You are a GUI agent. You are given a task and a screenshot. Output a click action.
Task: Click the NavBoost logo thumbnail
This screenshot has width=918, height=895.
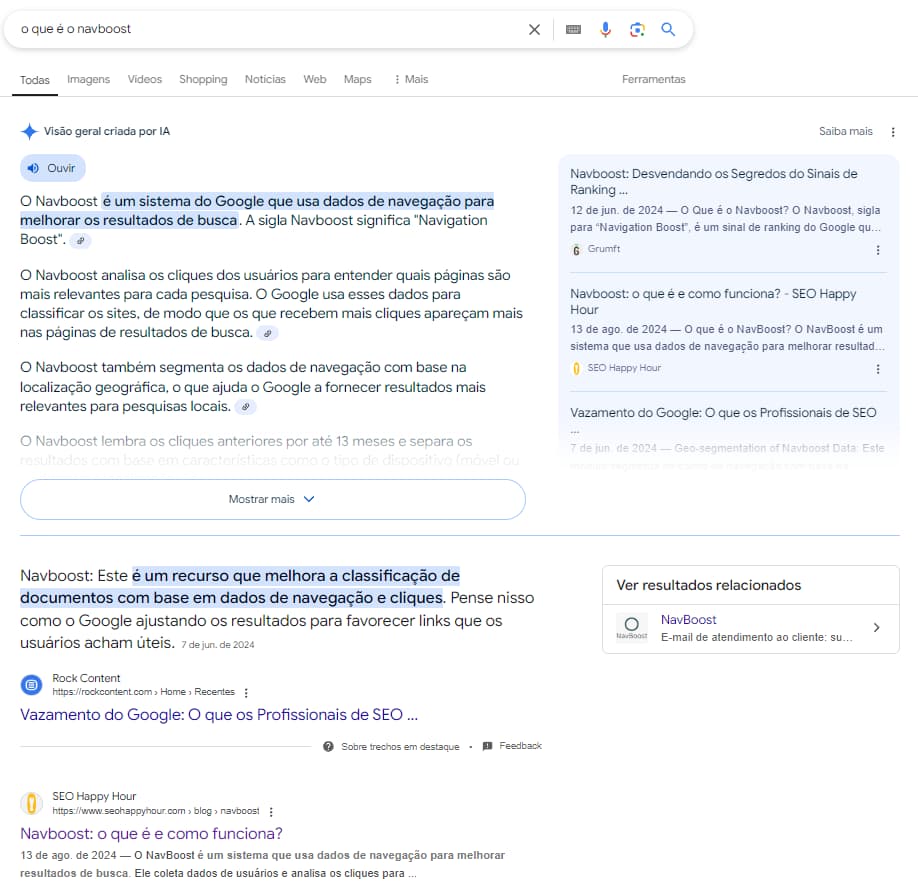coord(632,627)
